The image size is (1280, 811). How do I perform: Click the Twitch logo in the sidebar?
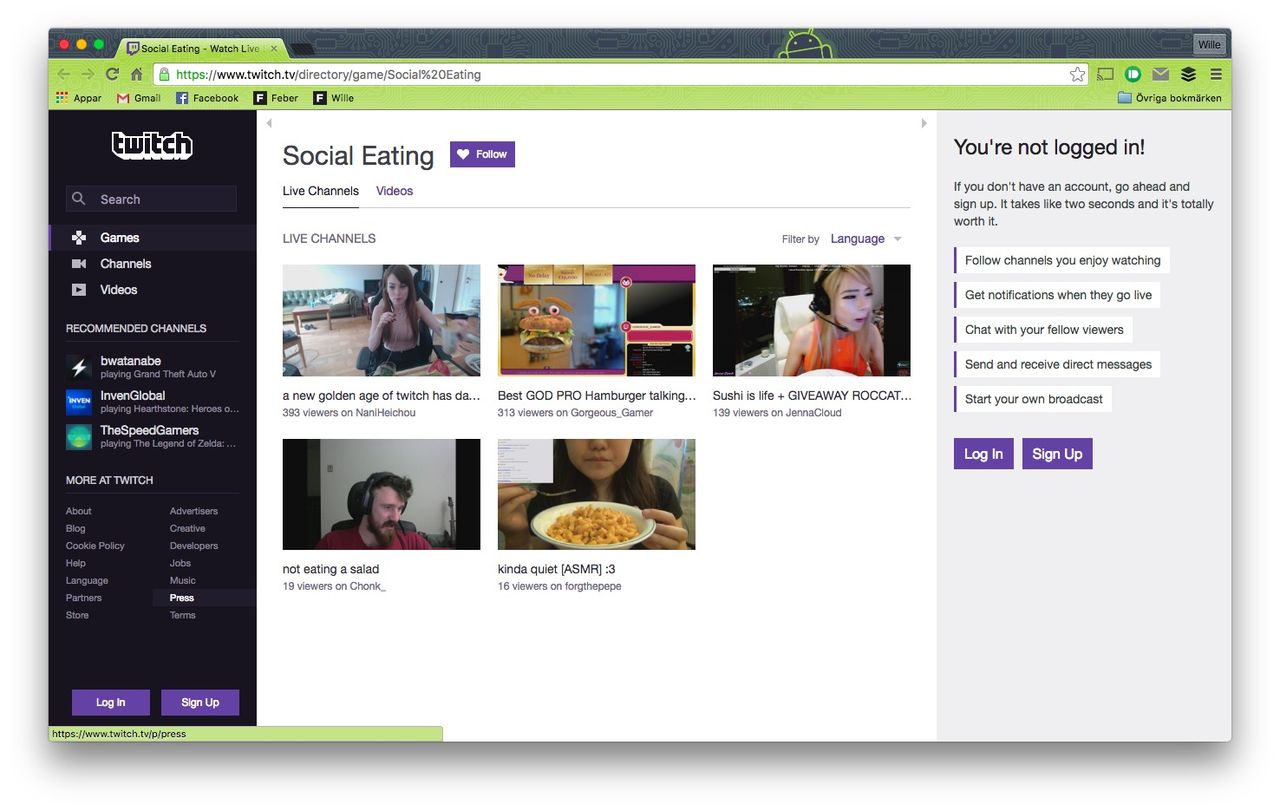pyautogui.click(x=151, y=145)
